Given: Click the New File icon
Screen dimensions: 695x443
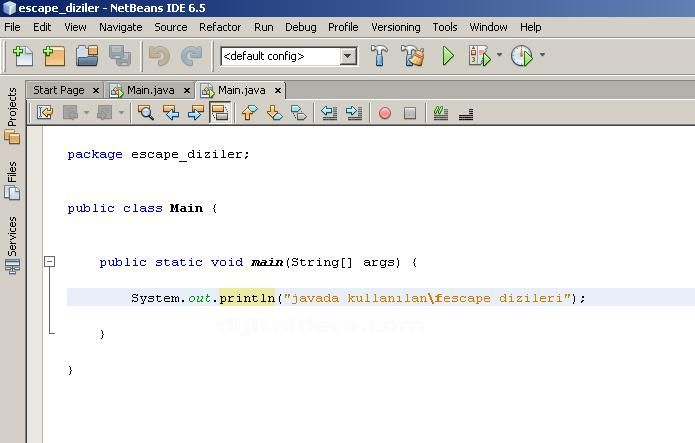Looking at the screenshot, I should click(20, 56).
